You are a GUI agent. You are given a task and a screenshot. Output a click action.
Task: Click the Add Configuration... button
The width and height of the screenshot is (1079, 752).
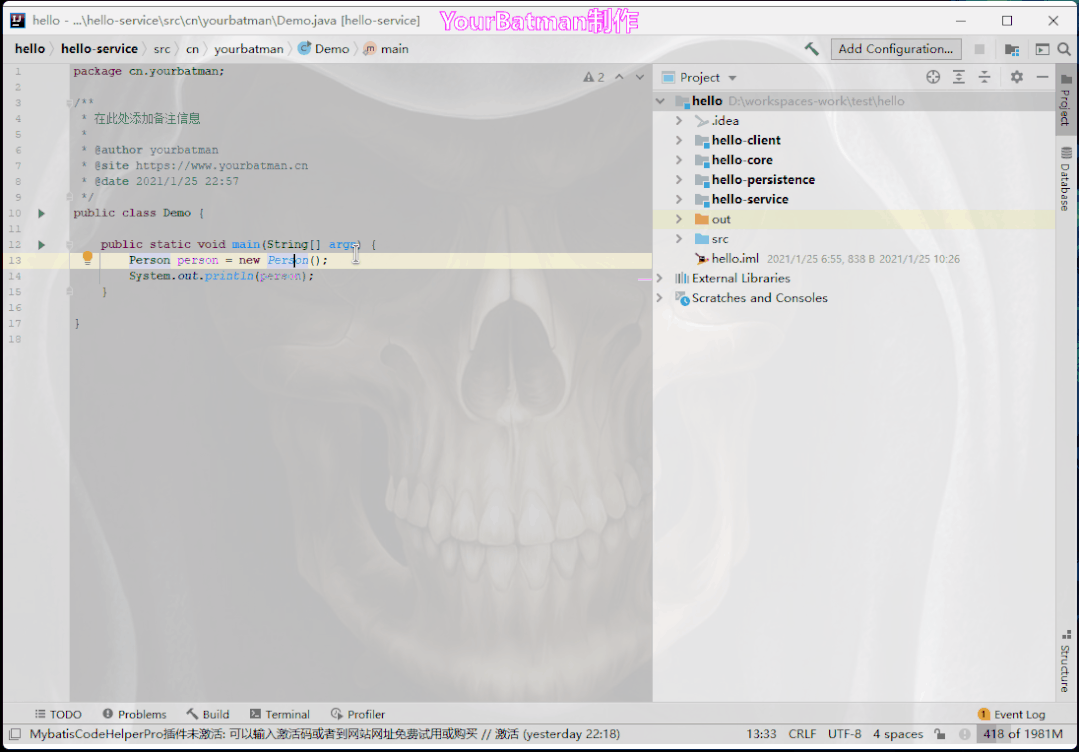[895, 49]
